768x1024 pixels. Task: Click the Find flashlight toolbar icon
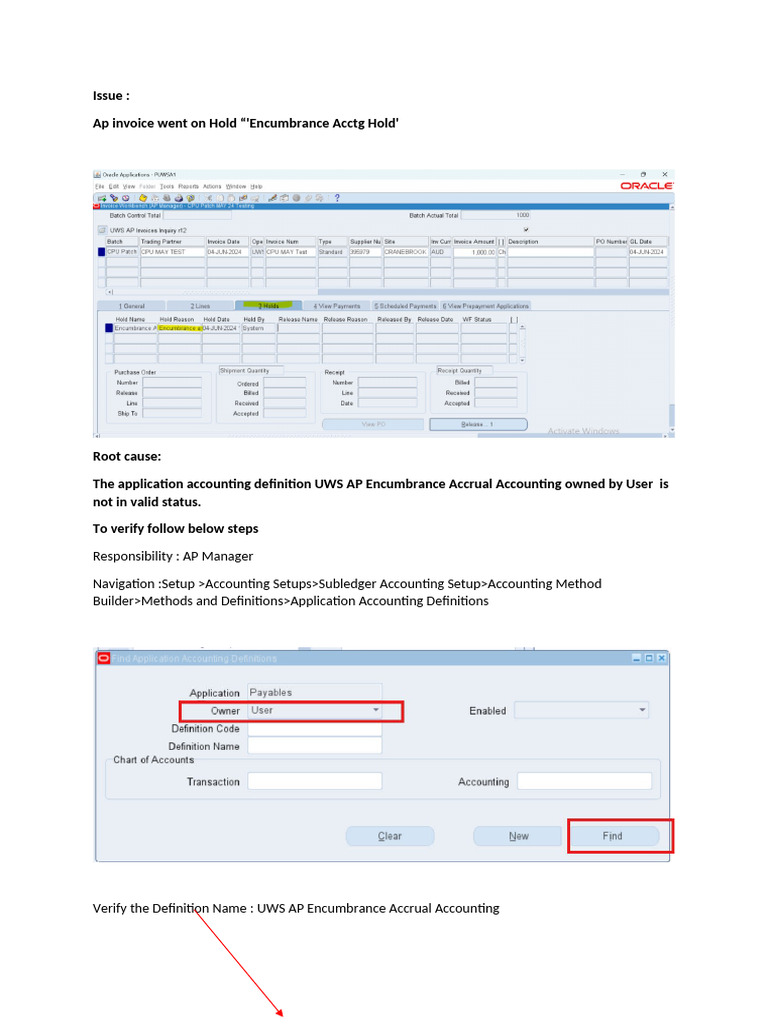(114, 198)
